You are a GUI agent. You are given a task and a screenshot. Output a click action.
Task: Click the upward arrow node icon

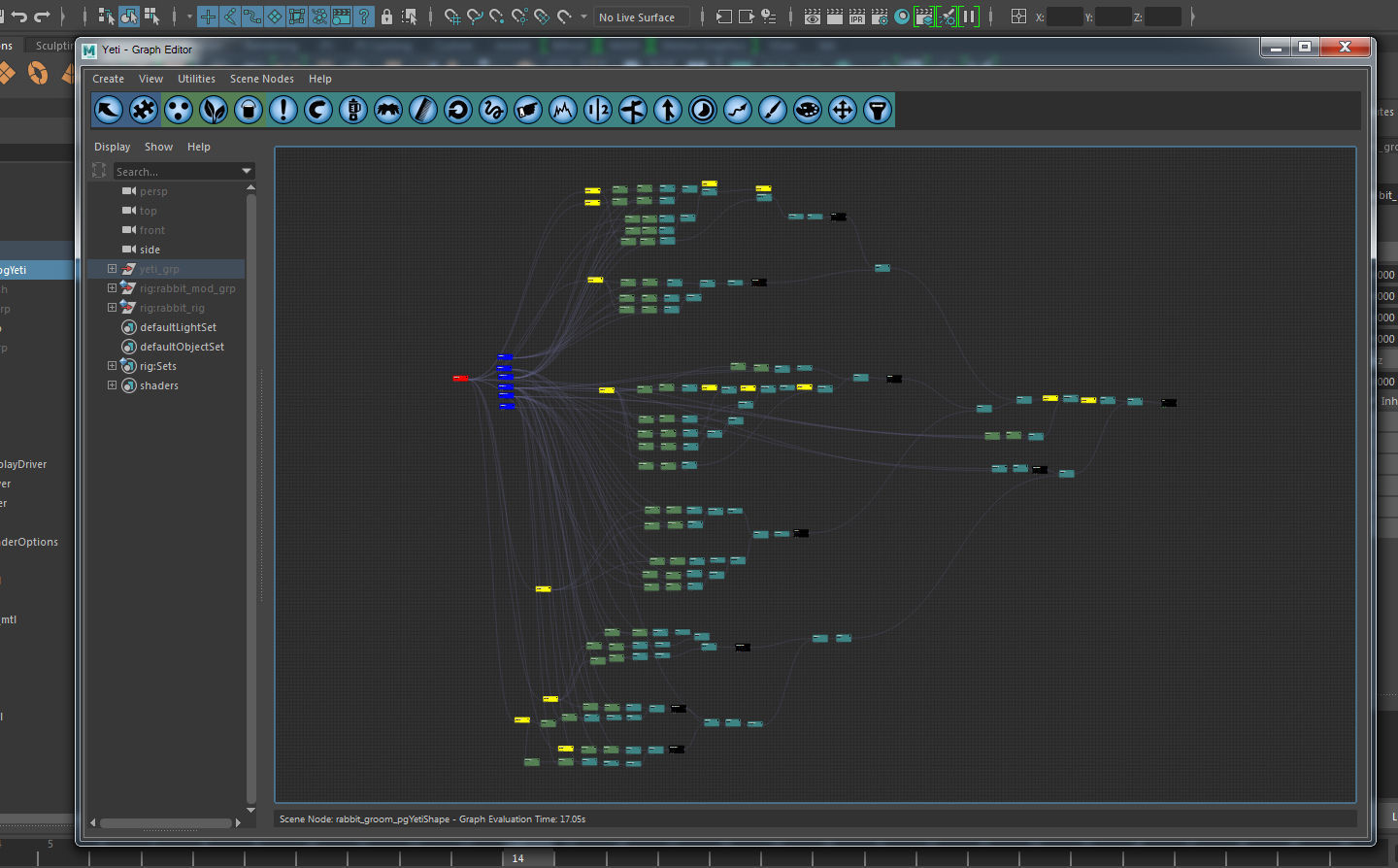pos(668,110)
